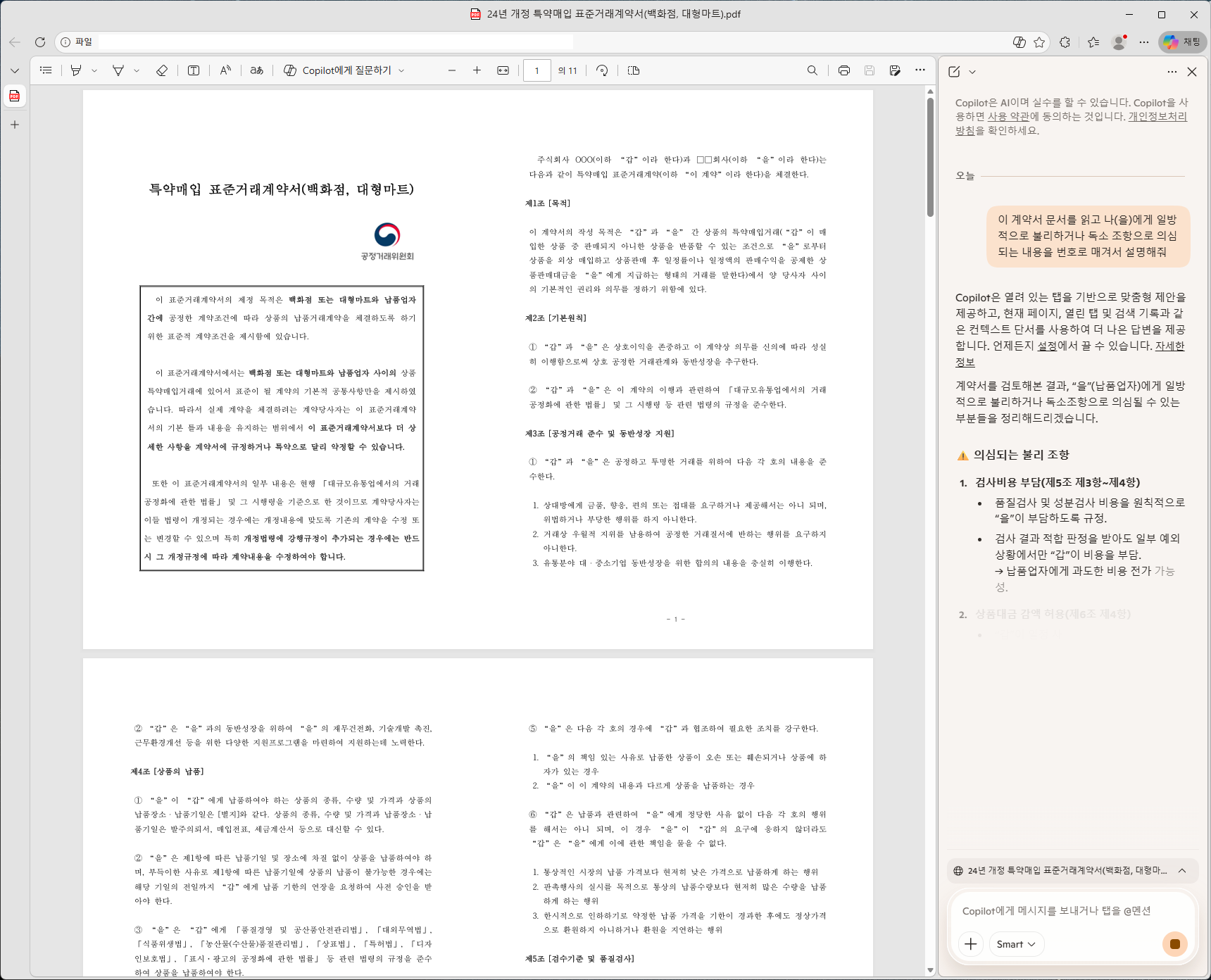This screenshot has width=1211, height=980.
Task: Reload the page in the browser
Action: [40, 42]
